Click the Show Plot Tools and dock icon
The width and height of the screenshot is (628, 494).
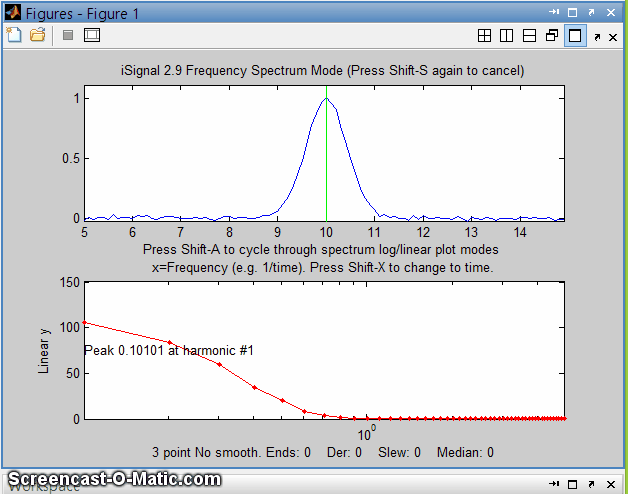coord(92,35)
